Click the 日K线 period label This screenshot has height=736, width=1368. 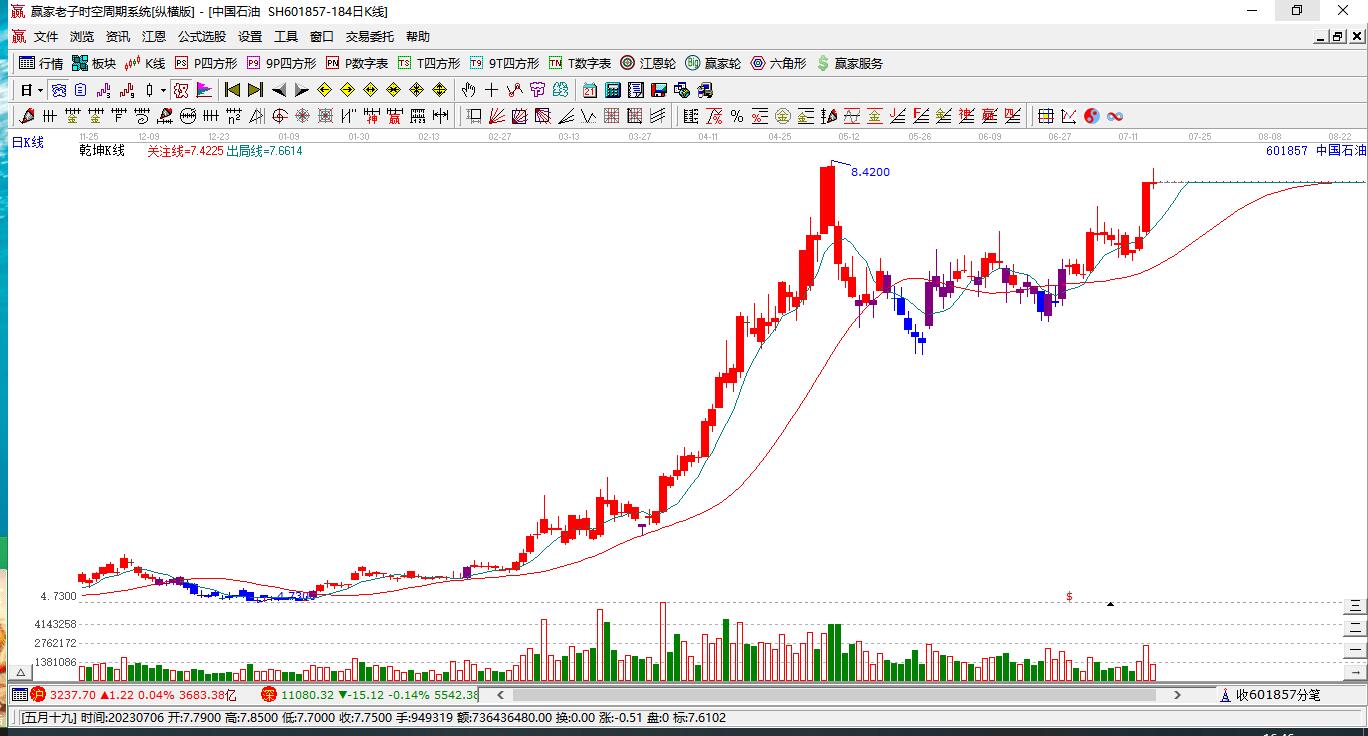(x=28, y=143)
